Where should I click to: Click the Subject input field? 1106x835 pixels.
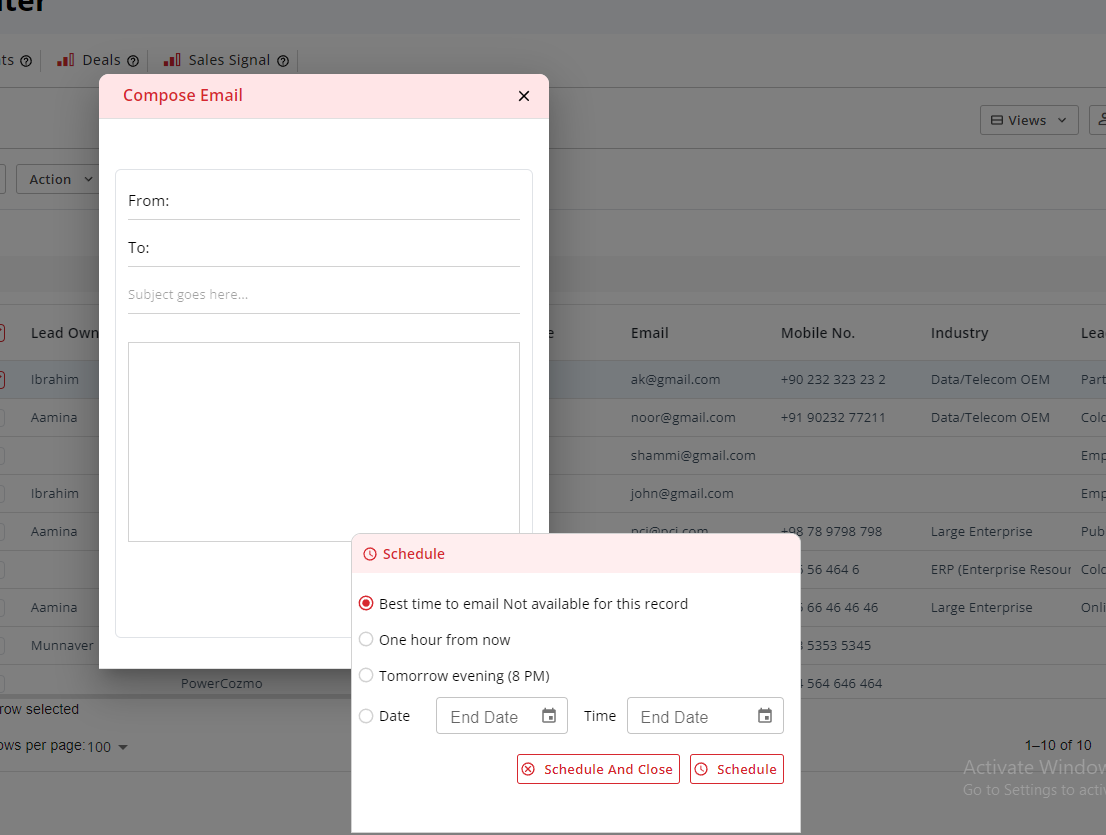coord(323,295)
